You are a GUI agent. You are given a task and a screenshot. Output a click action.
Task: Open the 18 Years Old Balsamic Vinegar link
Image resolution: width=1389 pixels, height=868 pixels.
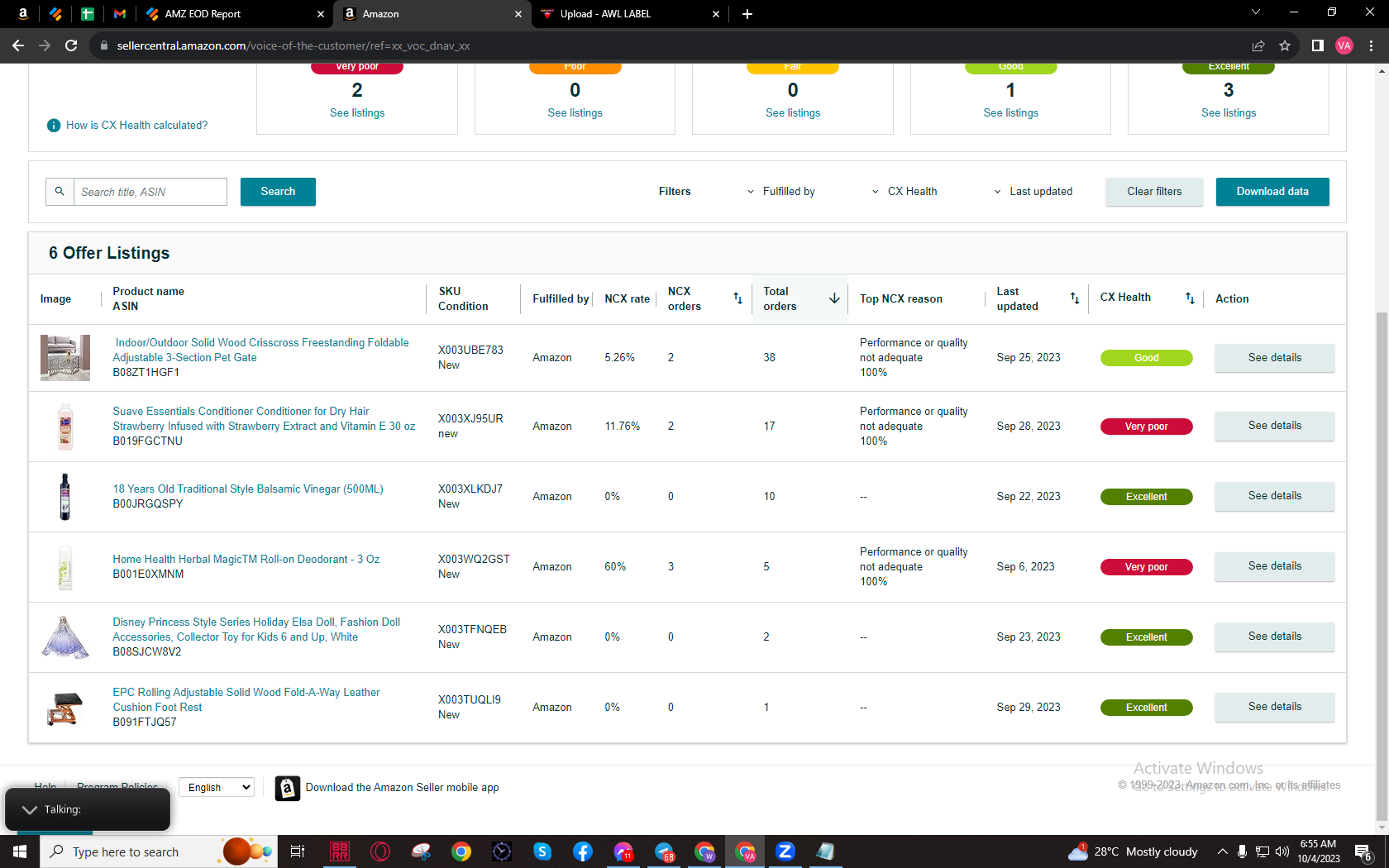coord(248,489)
